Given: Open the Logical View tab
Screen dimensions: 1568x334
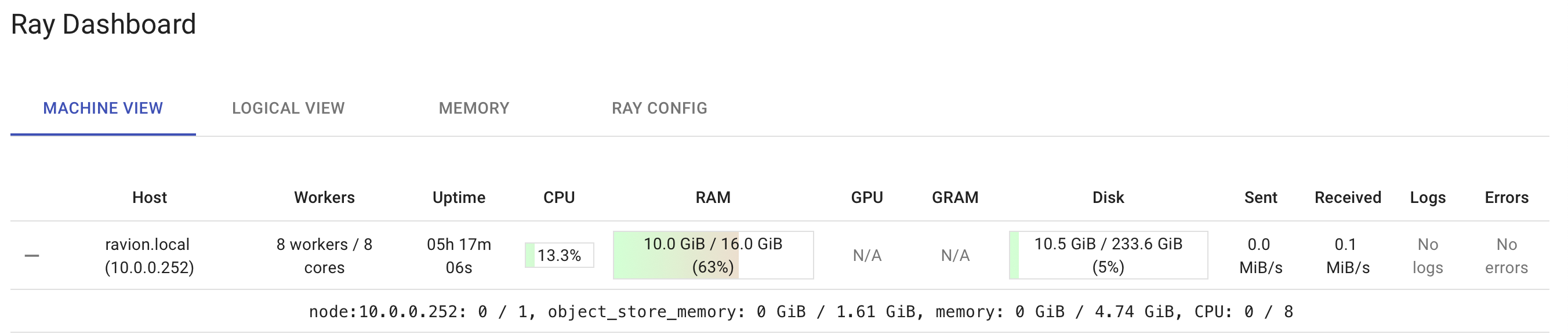Looking at the screenshot, I should (x=288, y=108).
